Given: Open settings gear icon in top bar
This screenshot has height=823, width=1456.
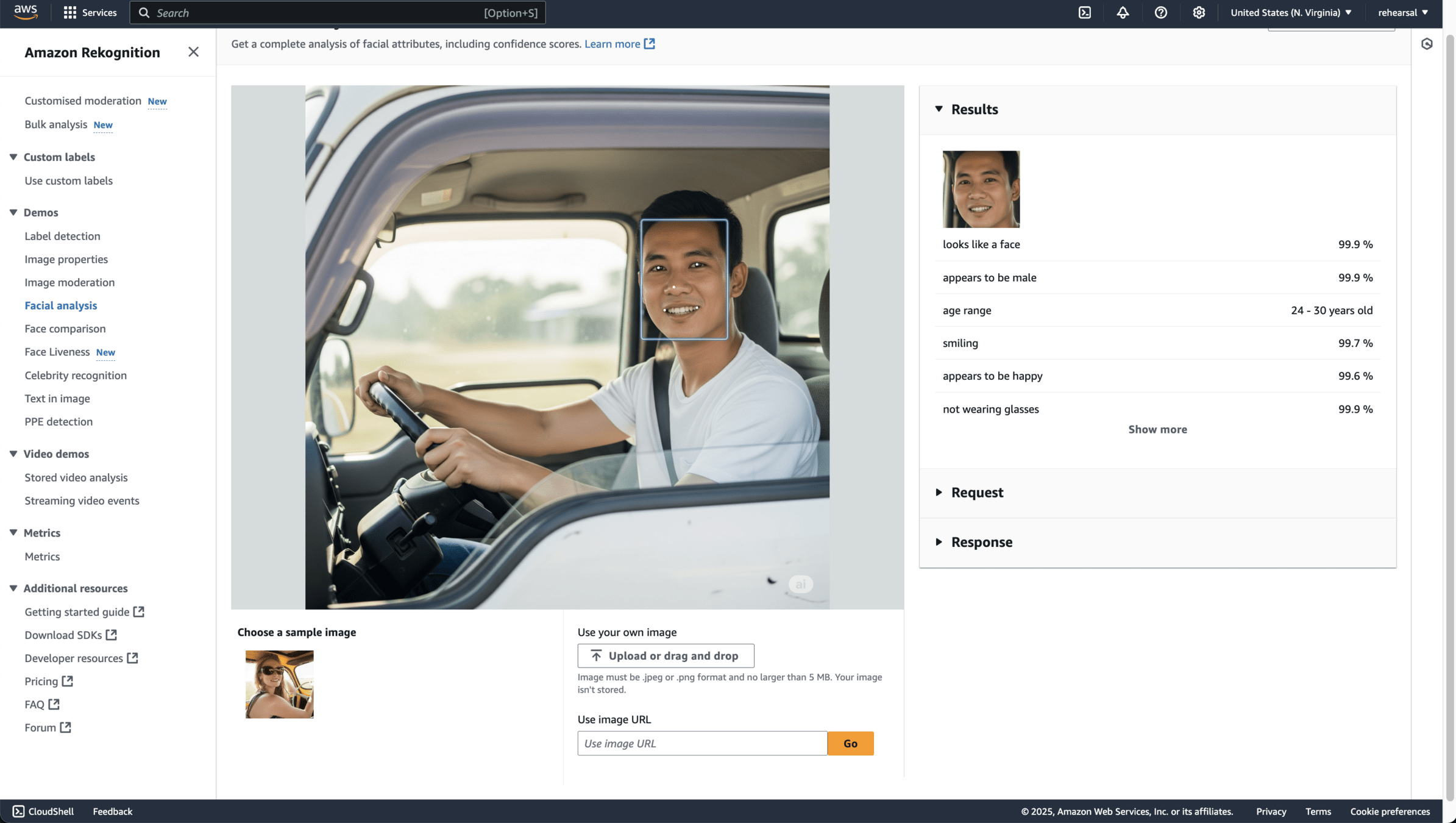Looking at the screenshot, I should [1199, 13].
